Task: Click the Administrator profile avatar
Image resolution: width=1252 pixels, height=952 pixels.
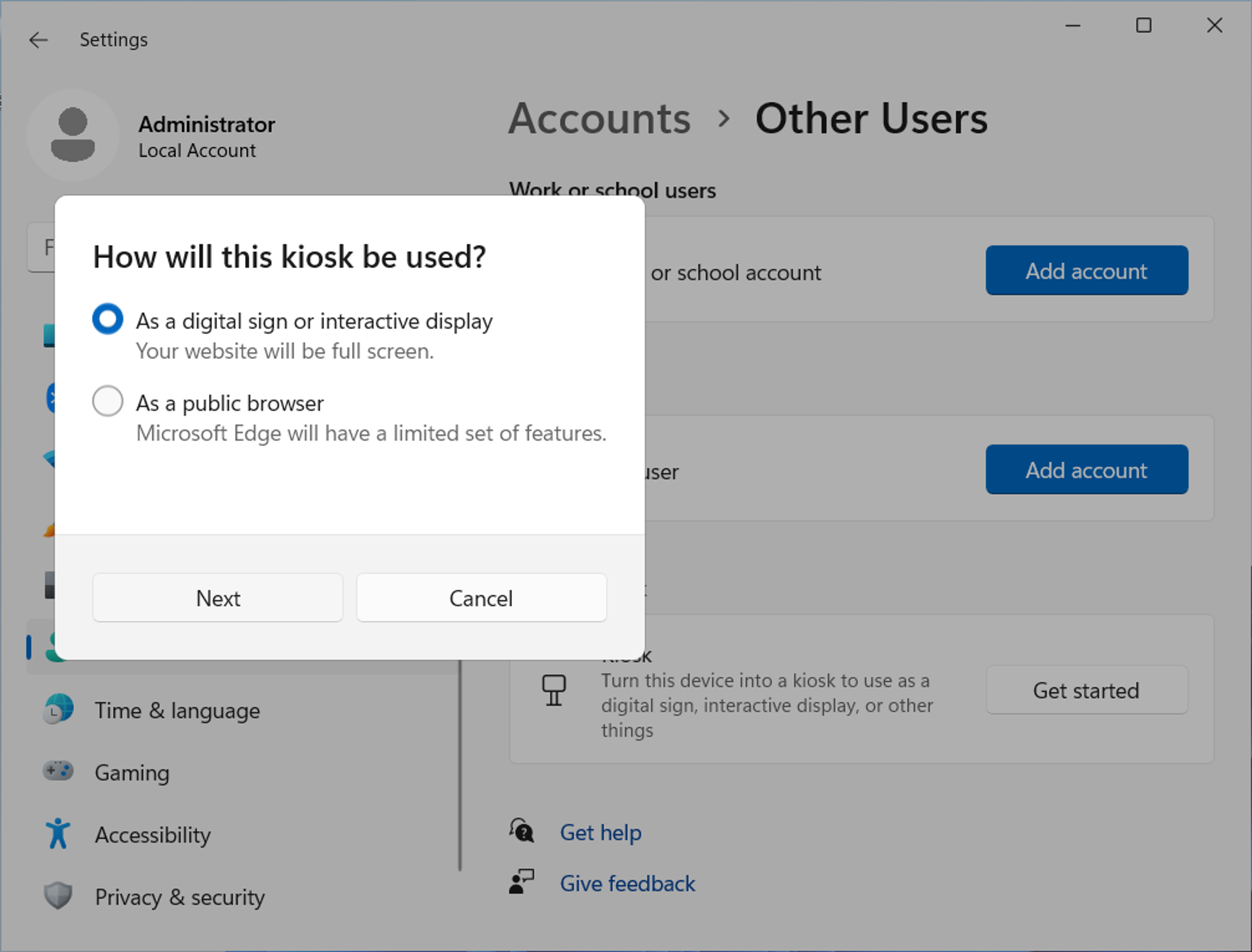Action: [73, 135]
